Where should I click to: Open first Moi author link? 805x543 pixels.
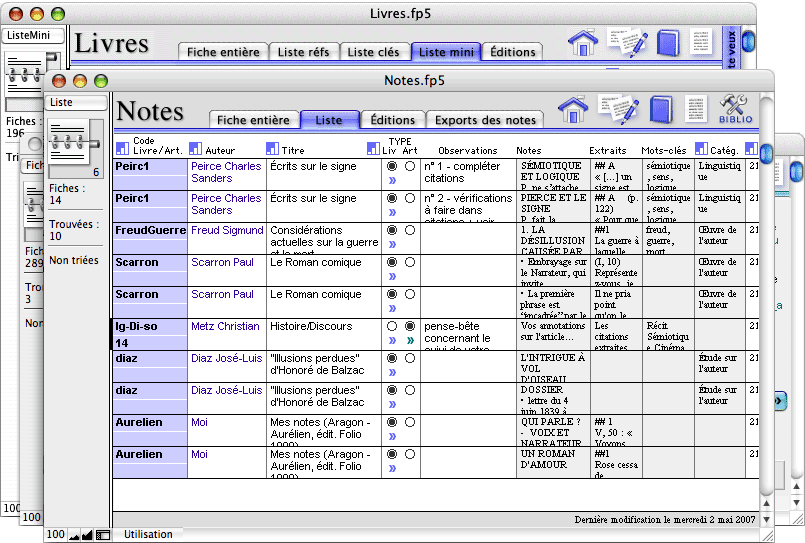click(x=199, y=422)
